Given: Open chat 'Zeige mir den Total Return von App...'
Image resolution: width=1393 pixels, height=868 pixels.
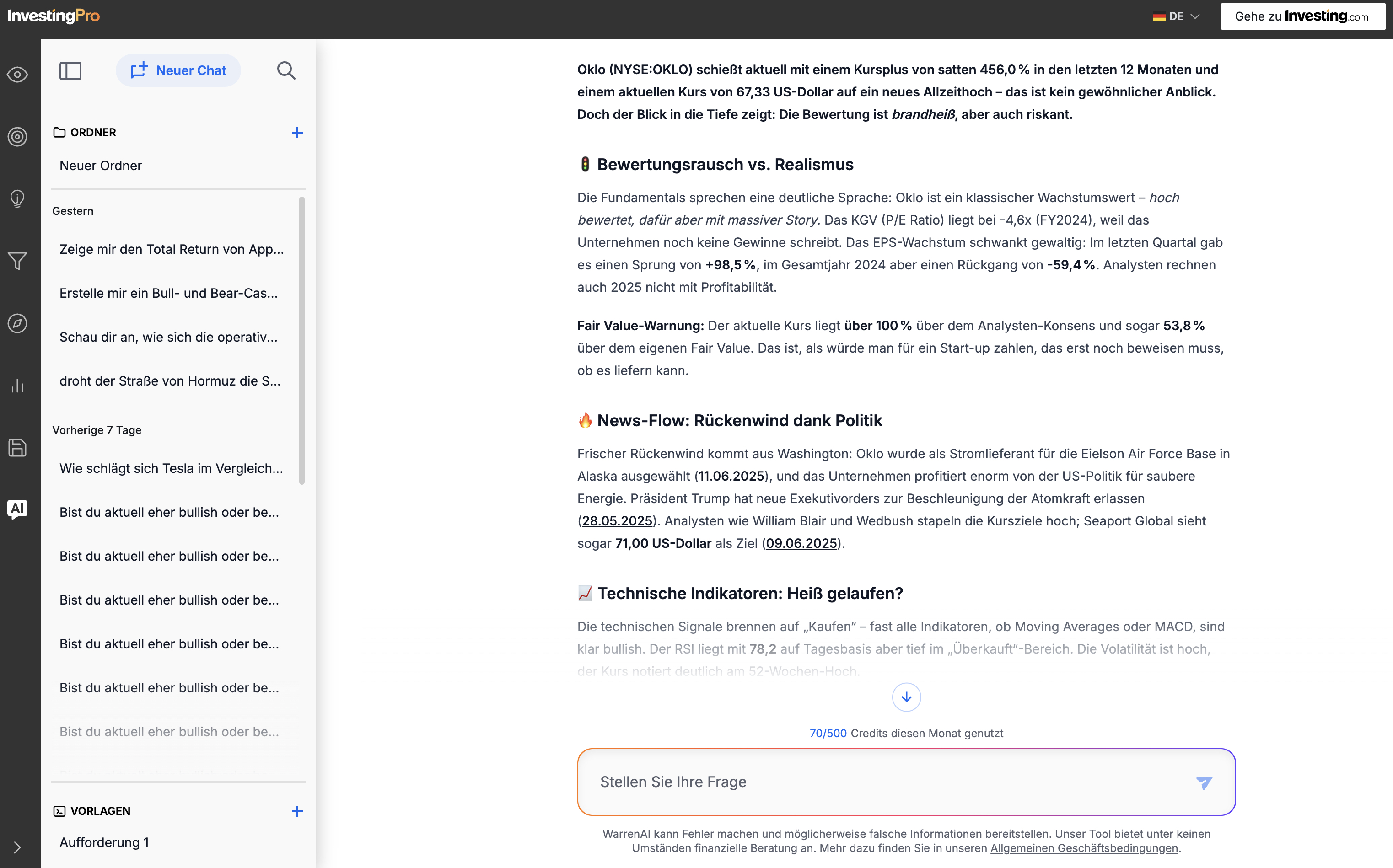Looking at the screenshot, I should click(x=172, y=249).
